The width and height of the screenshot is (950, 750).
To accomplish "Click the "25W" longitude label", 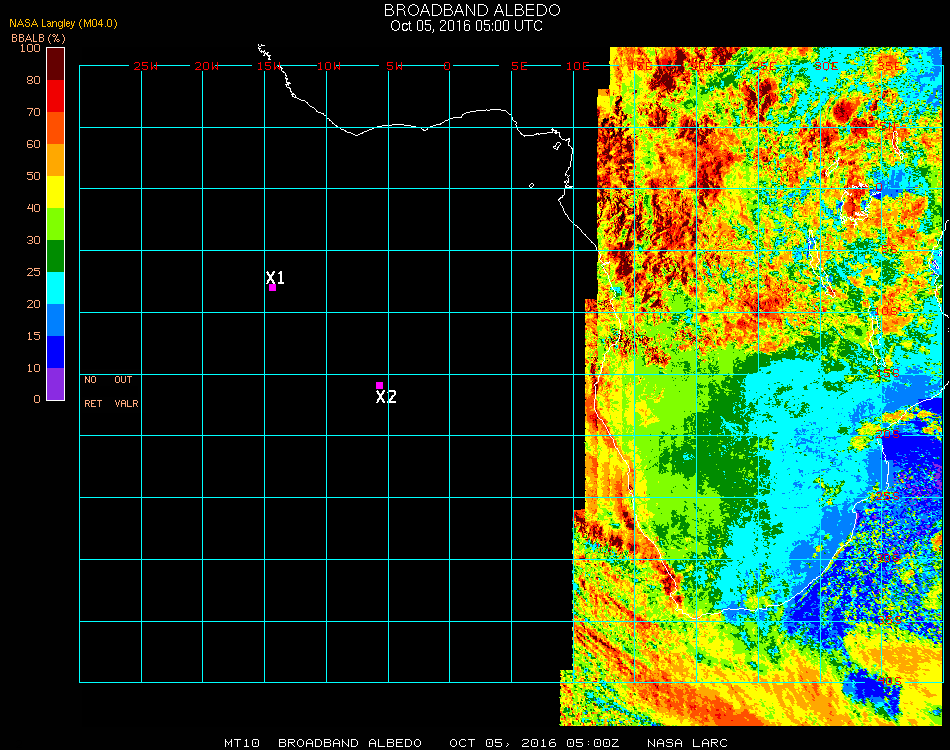I will click(145, 66).
